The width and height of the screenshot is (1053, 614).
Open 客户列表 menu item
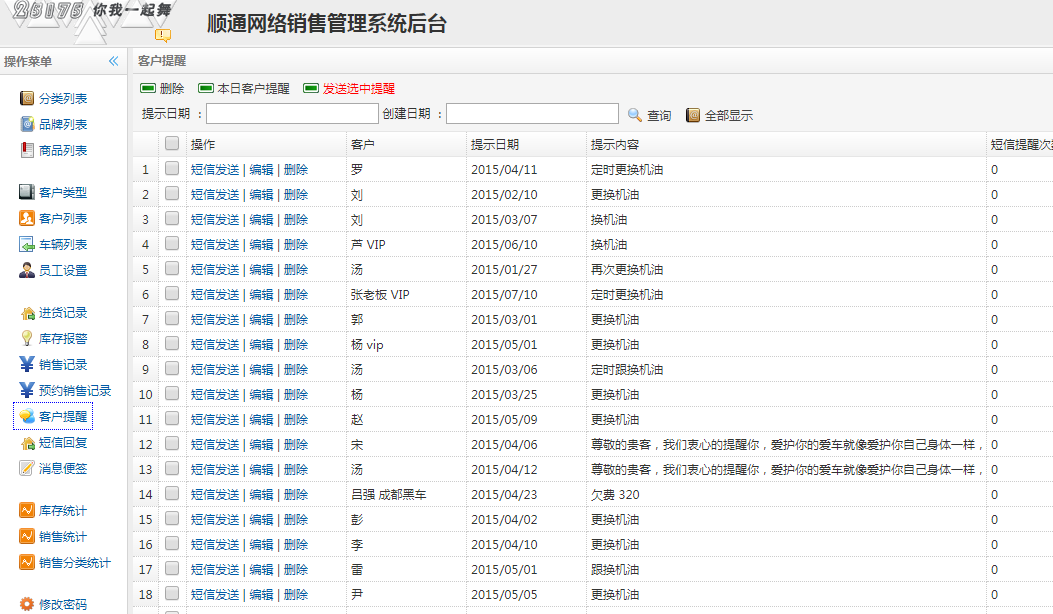[x=62, y=218]
